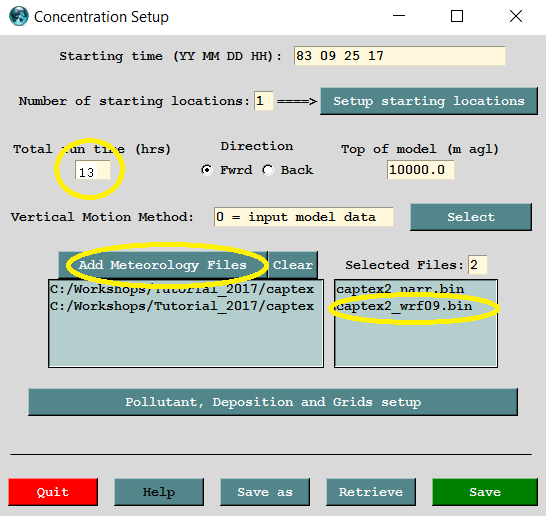Open Pollutant, Deposition and Grids setup
546x516 pixels.
273,402
